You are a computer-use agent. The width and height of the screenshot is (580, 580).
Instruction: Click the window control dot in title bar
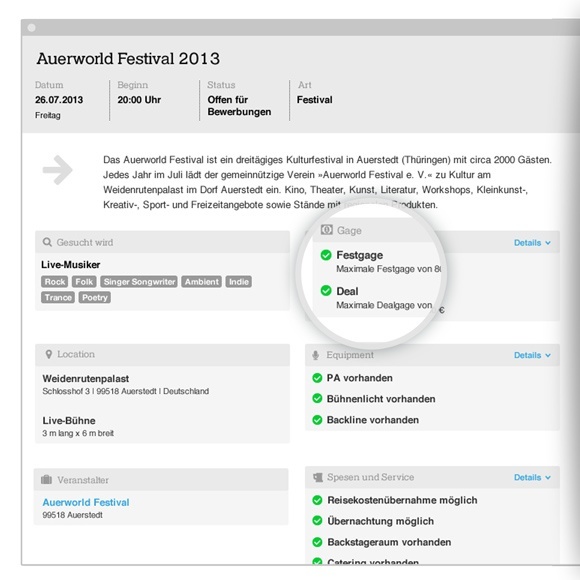31,28
